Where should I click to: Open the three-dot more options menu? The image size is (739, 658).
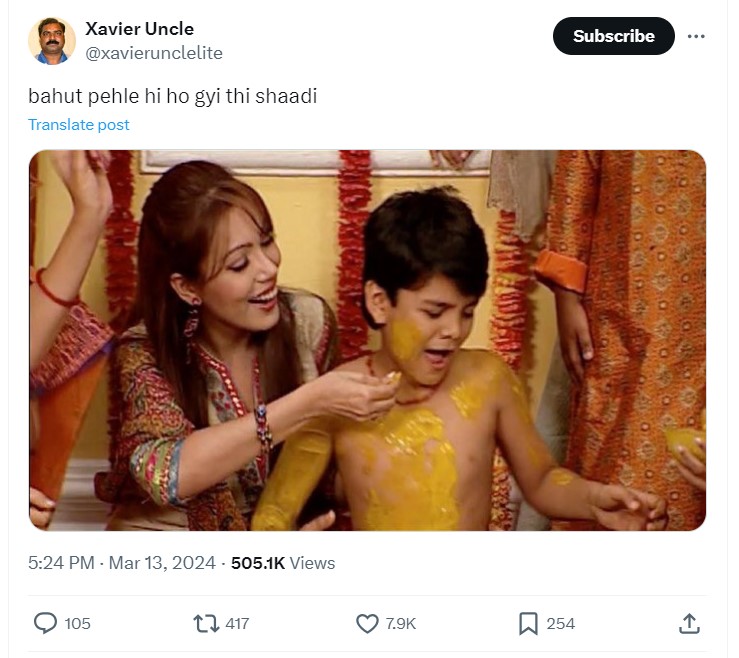pos(696,36)
